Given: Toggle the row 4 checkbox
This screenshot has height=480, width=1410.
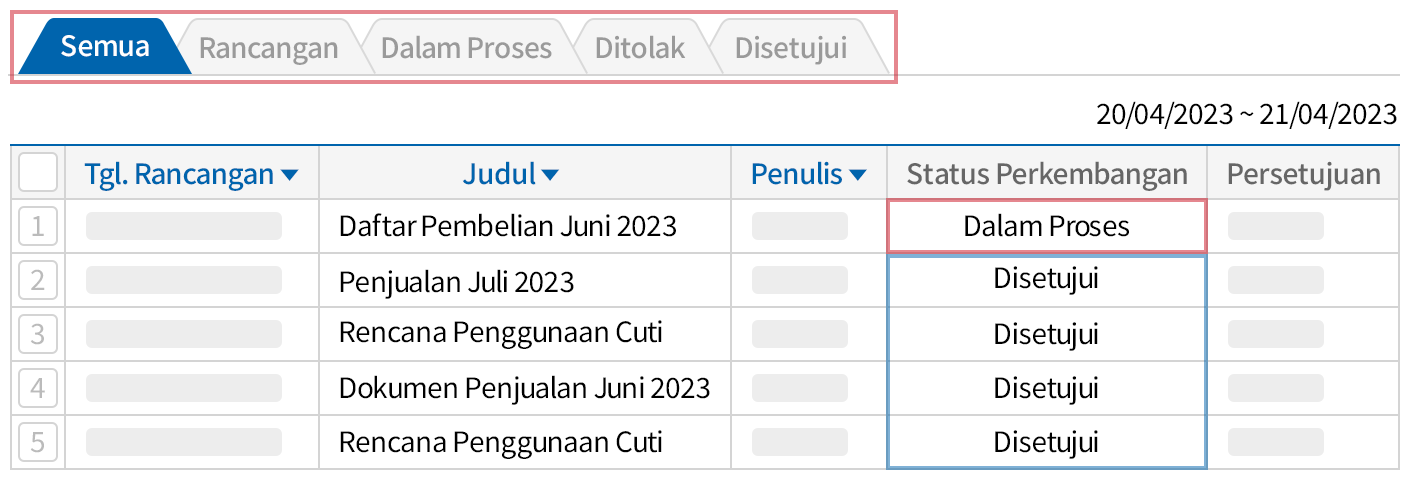Looking at the screenshot, I should [x=38, y=387].
